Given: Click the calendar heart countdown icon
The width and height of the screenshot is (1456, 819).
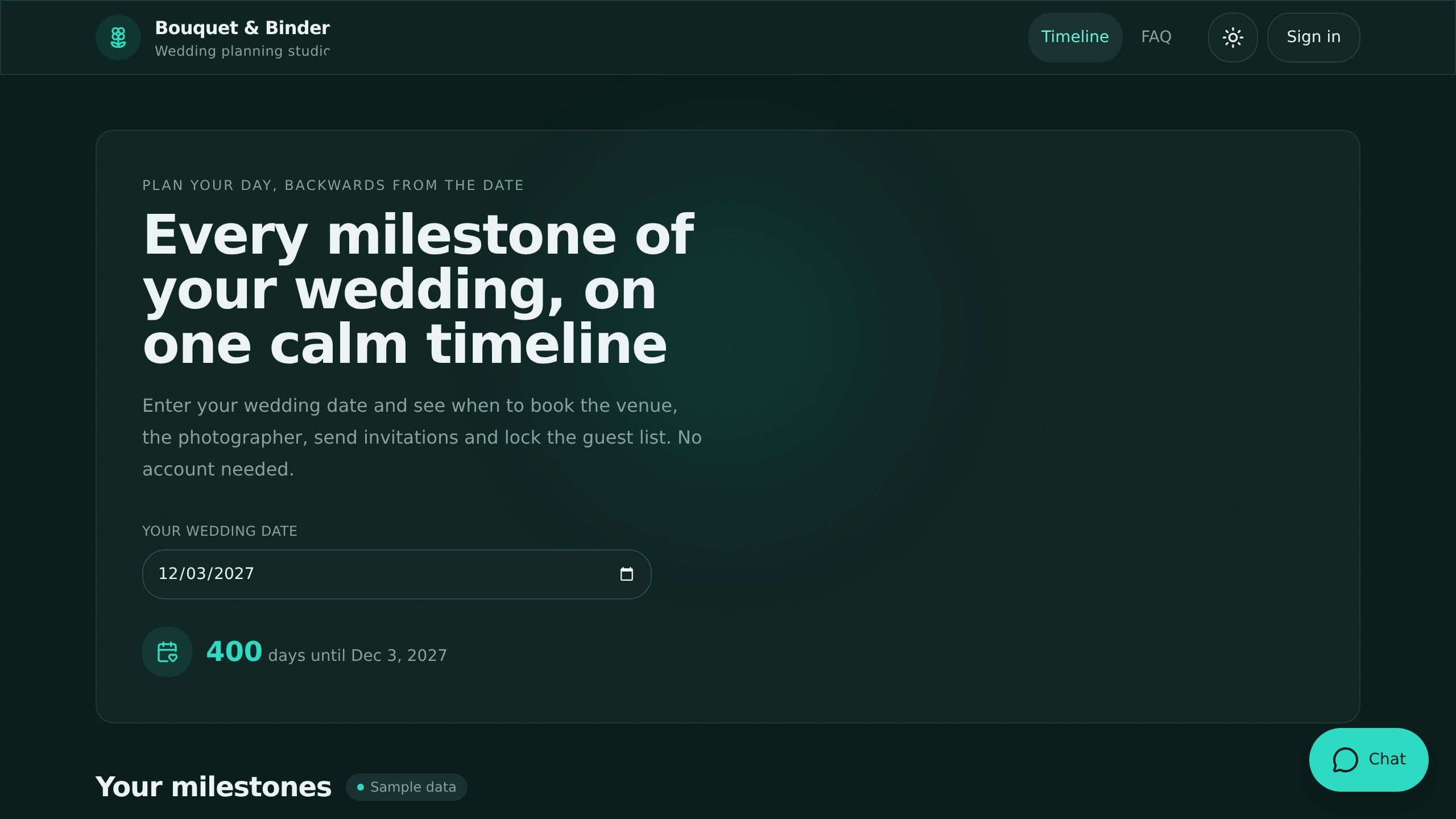Looking at the screenshot, I should click(167, 652).
